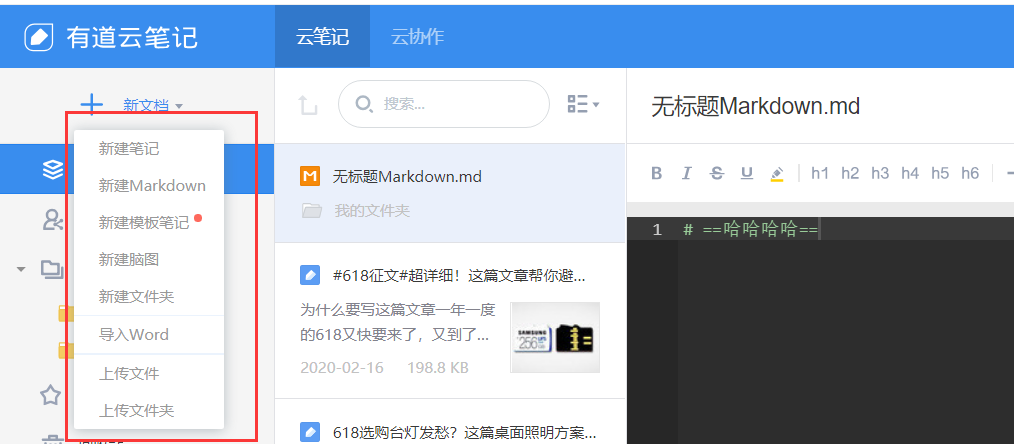Collapse the my folders tree arrow
Screen dimensions: 1014x444
pyautogui.click(x=21, y=268)
